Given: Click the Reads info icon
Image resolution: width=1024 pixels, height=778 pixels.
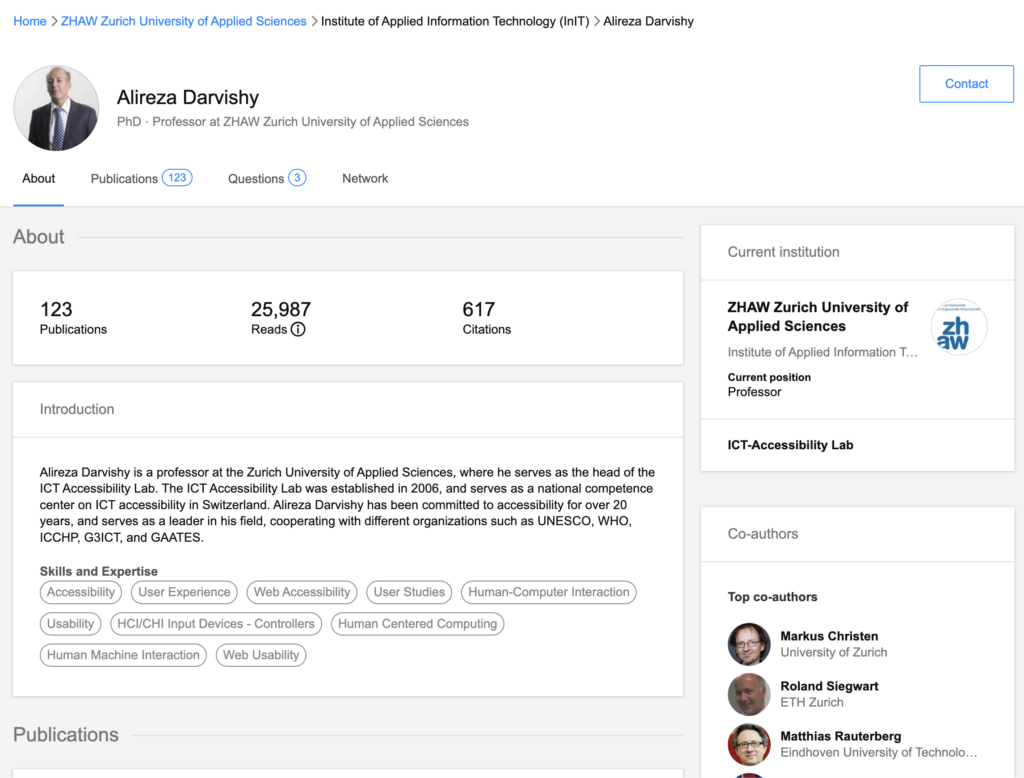Looking at the screenshot, I should tap(298, 329).
